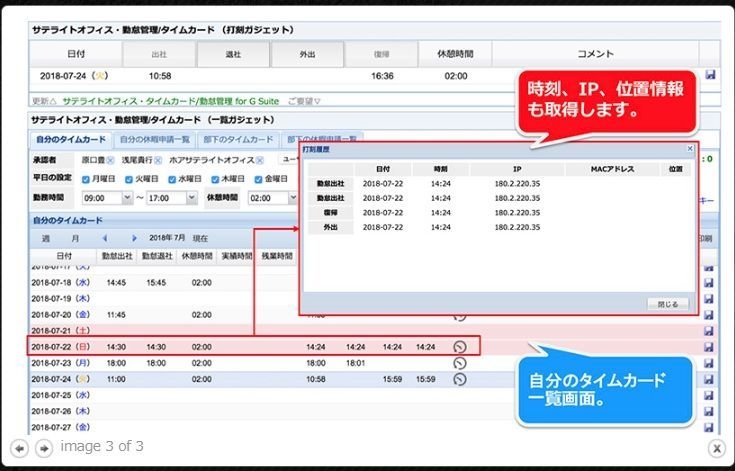
Task: Uncheck the 水曜日 weekday checkbox
Action: coord(172,179)
